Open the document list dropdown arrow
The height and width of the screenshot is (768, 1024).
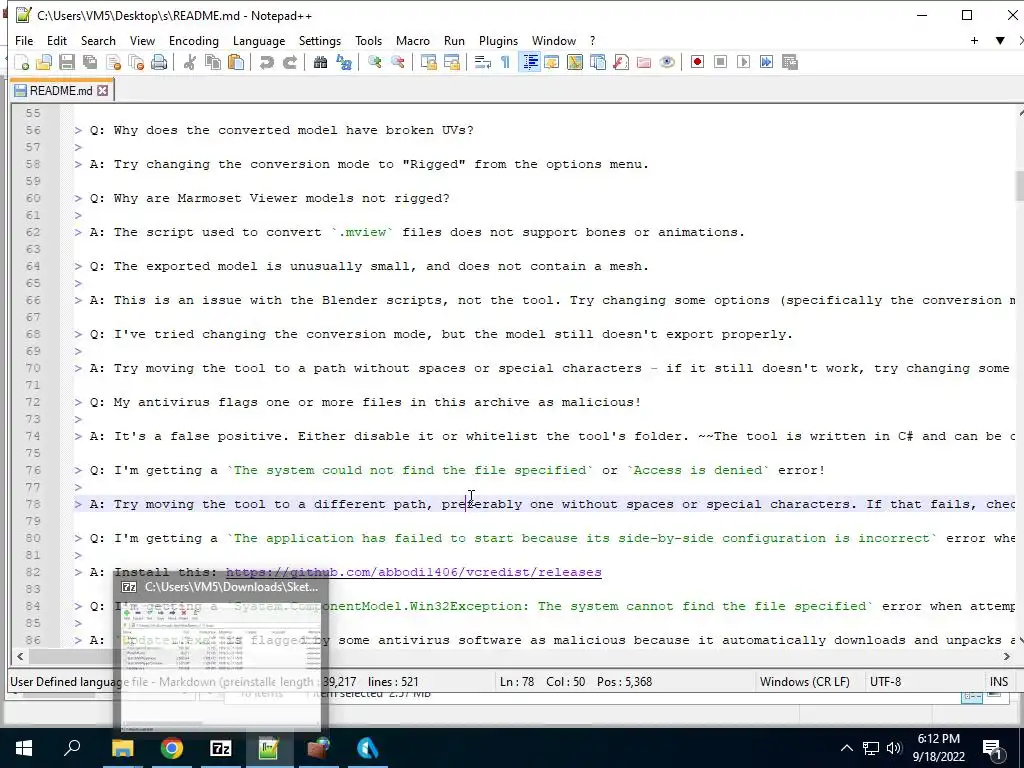pyautogui.click(x=1000, y=40)
